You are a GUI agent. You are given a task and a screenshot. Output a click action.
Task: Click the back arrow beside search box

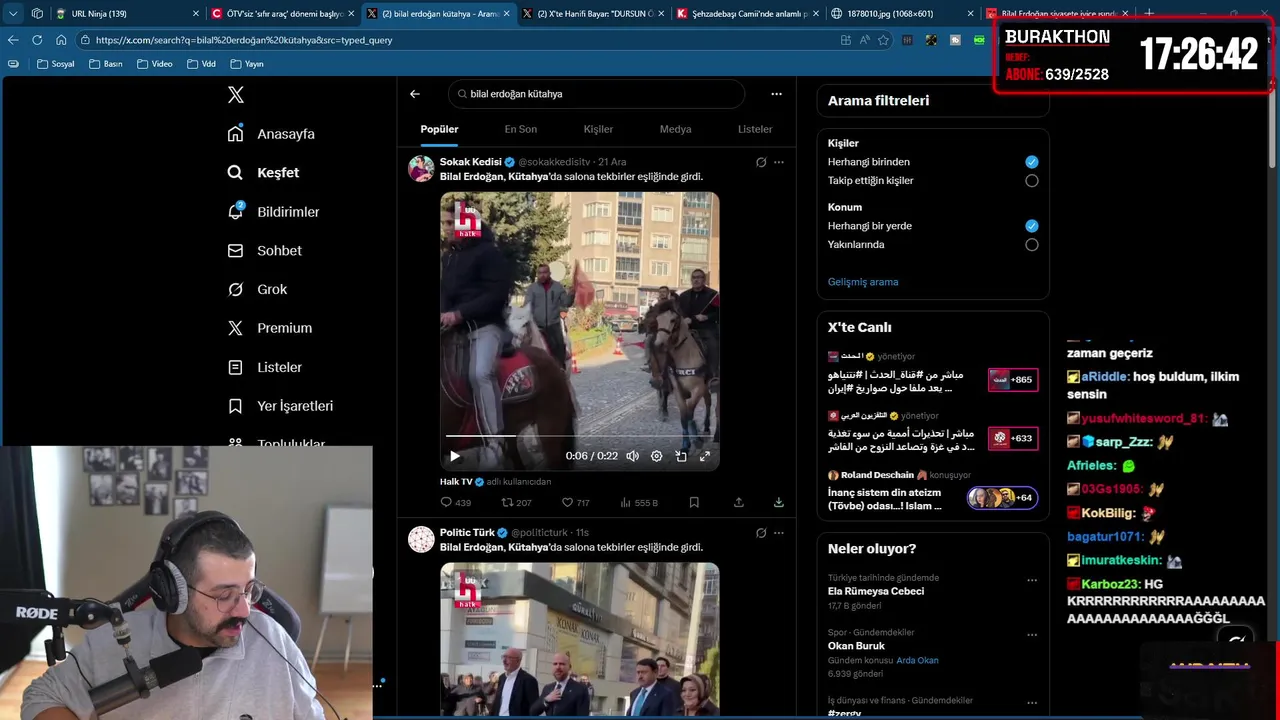[x=415, y=94]
